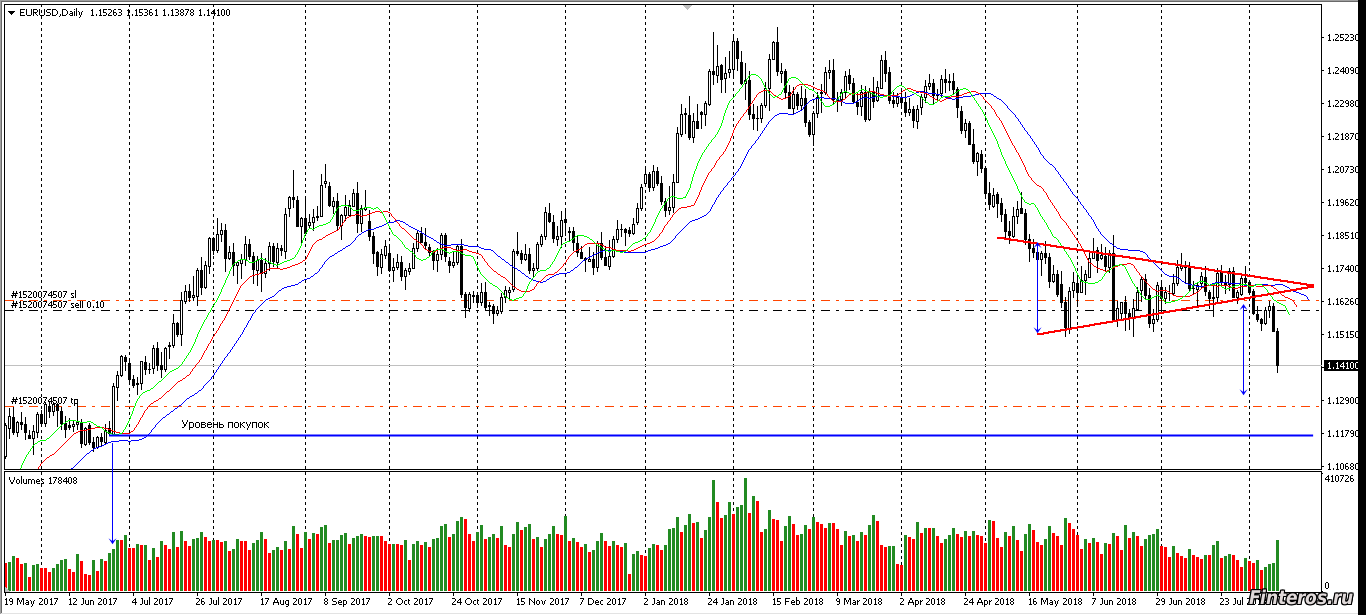This screenshot has height=615, width=1366.
Task: Click the tip of the red triangle pattern
Action: (1311, 285)
